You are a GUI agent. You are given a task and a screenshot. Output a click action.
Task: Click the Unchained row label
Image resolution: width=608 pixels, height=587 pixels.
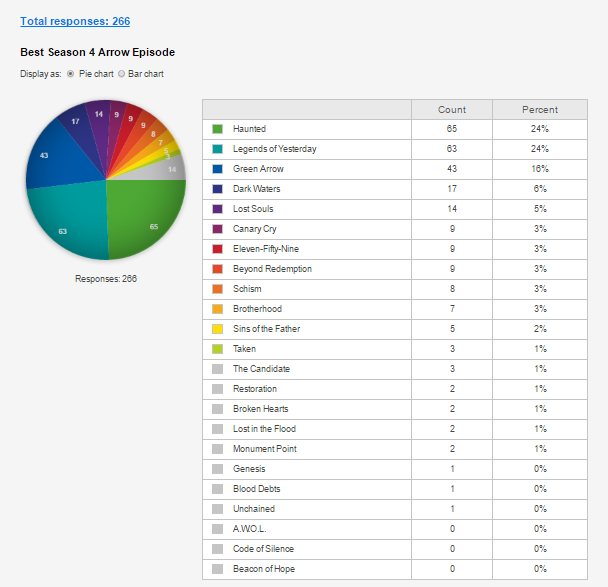[x=254, y=509]
